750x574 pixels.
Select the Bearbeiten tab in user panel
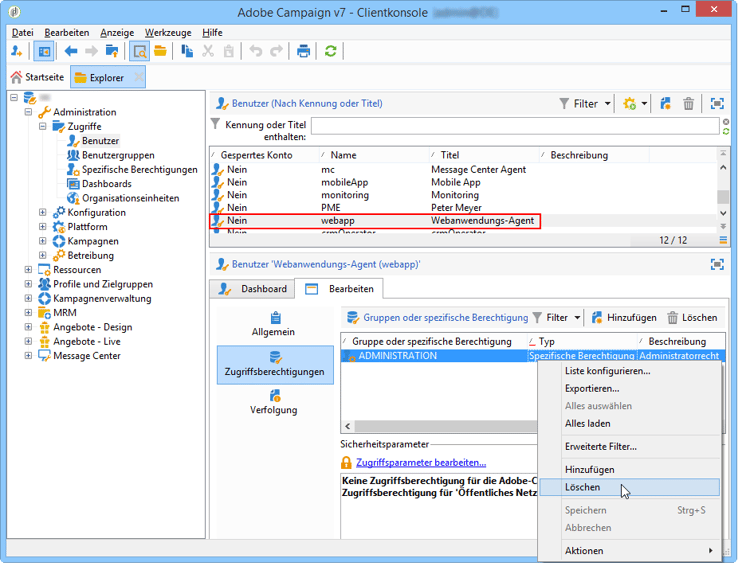[x=339, y=289]
